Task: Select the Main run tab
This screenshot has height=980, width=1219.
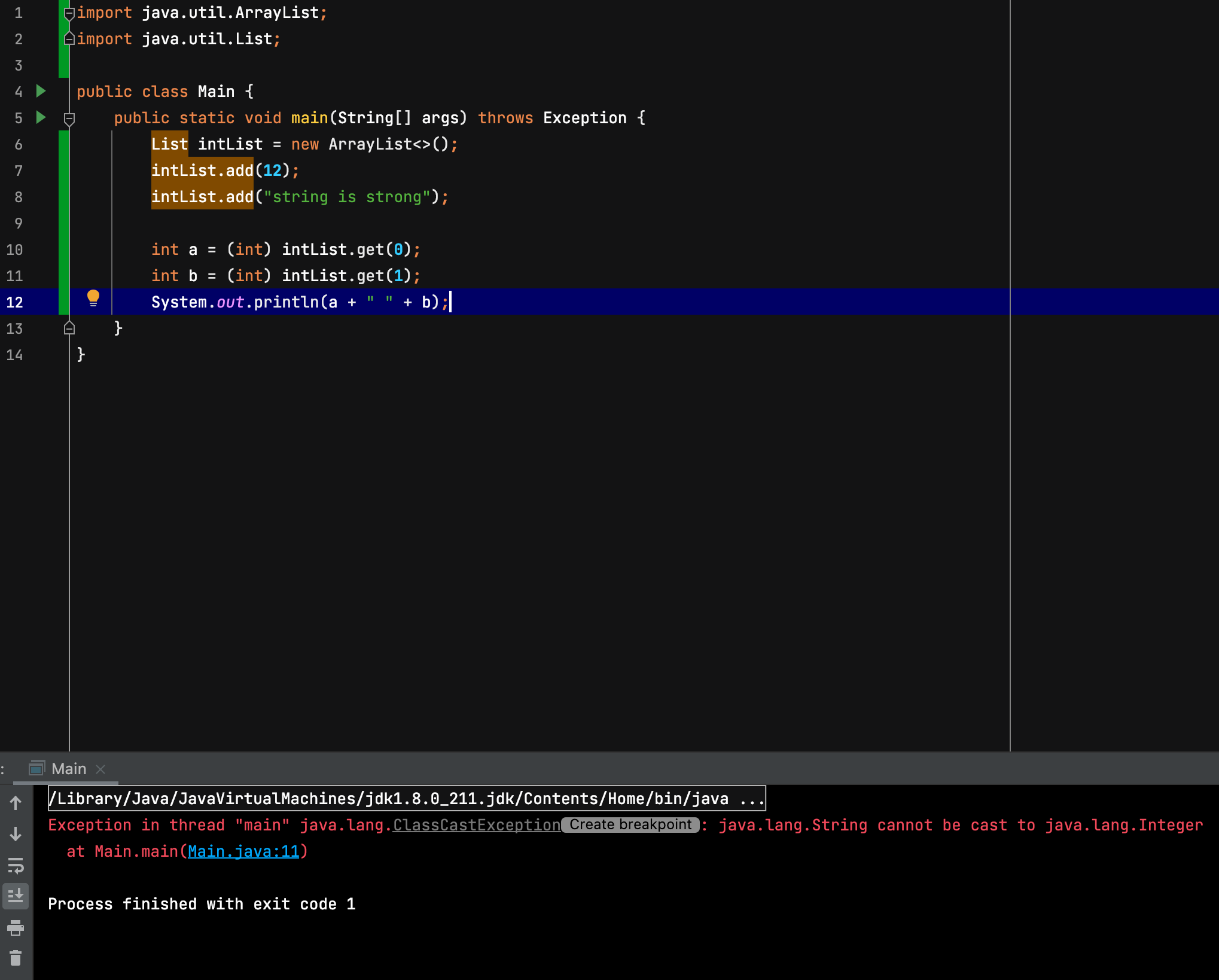Action: (68, 769)
